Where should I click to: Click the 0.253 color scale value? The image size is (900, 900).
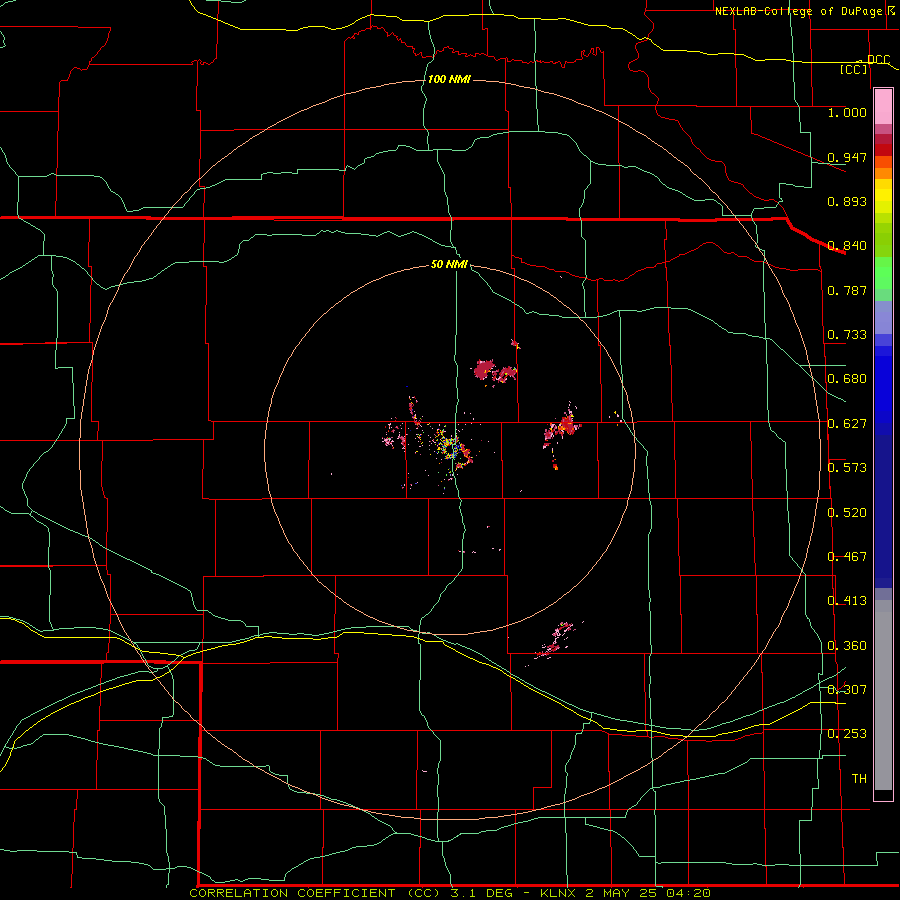(847, 734)
